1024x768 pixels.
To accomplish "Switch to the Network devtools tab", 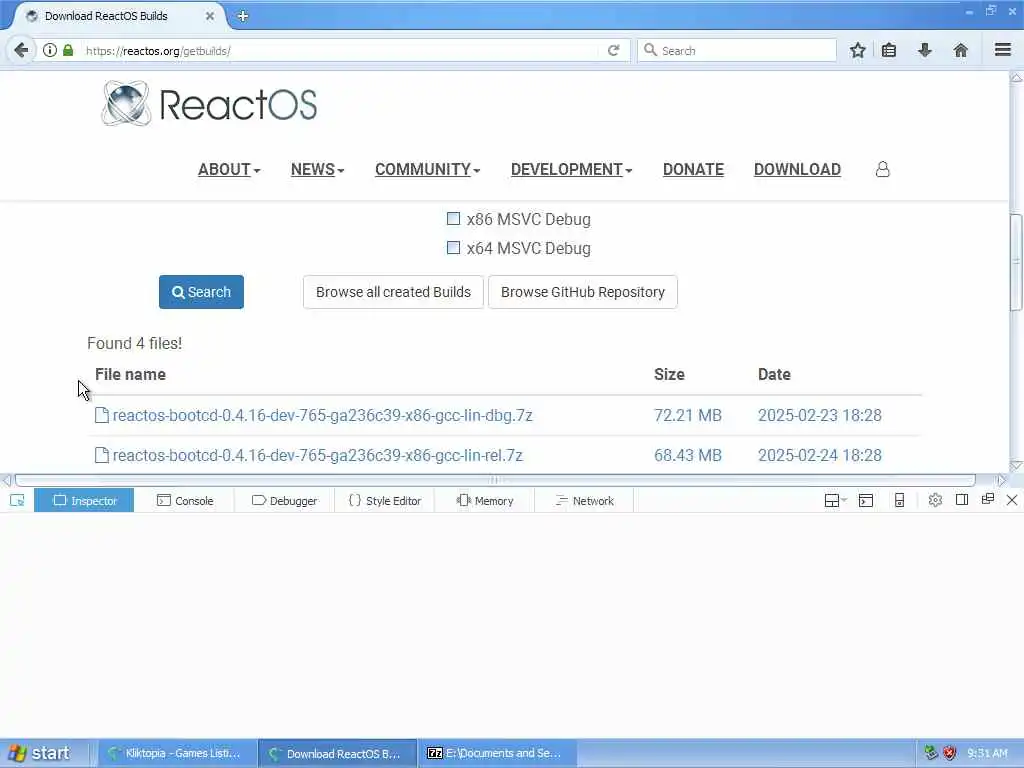I will 584,501.
